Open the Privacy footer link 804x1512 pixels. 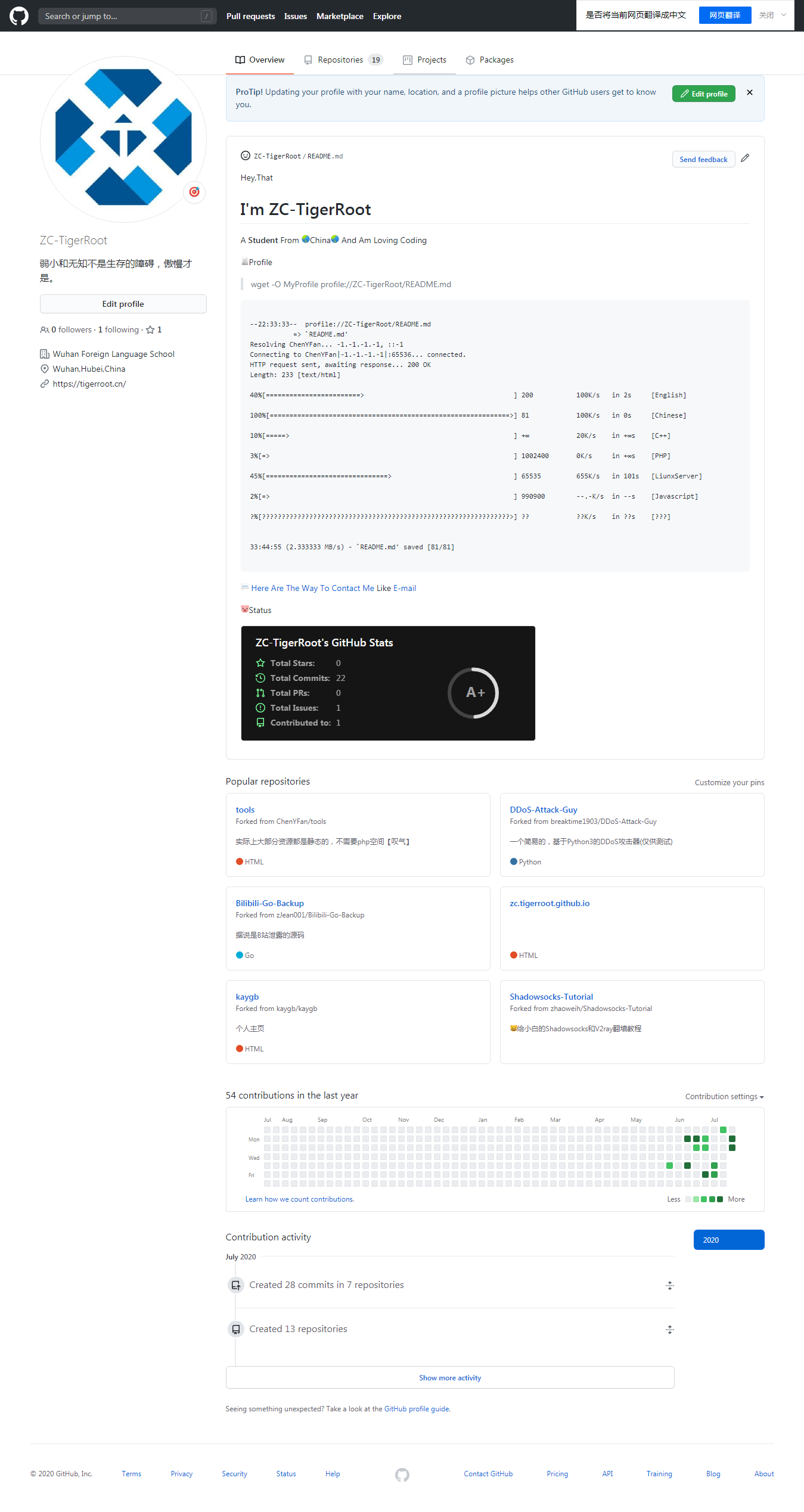coord(182,1474)
